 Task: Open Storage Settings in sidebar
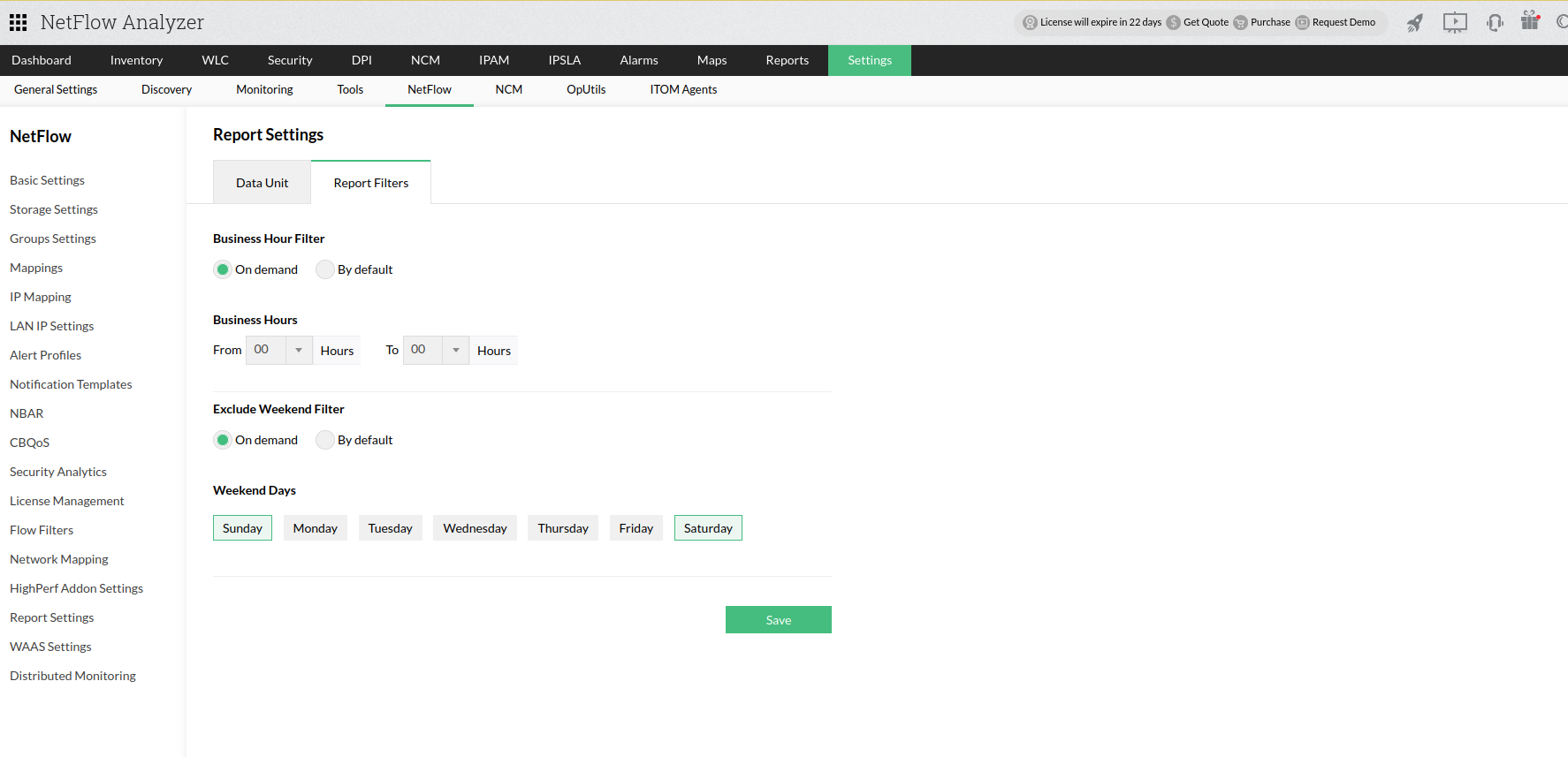tap(54, 209)
